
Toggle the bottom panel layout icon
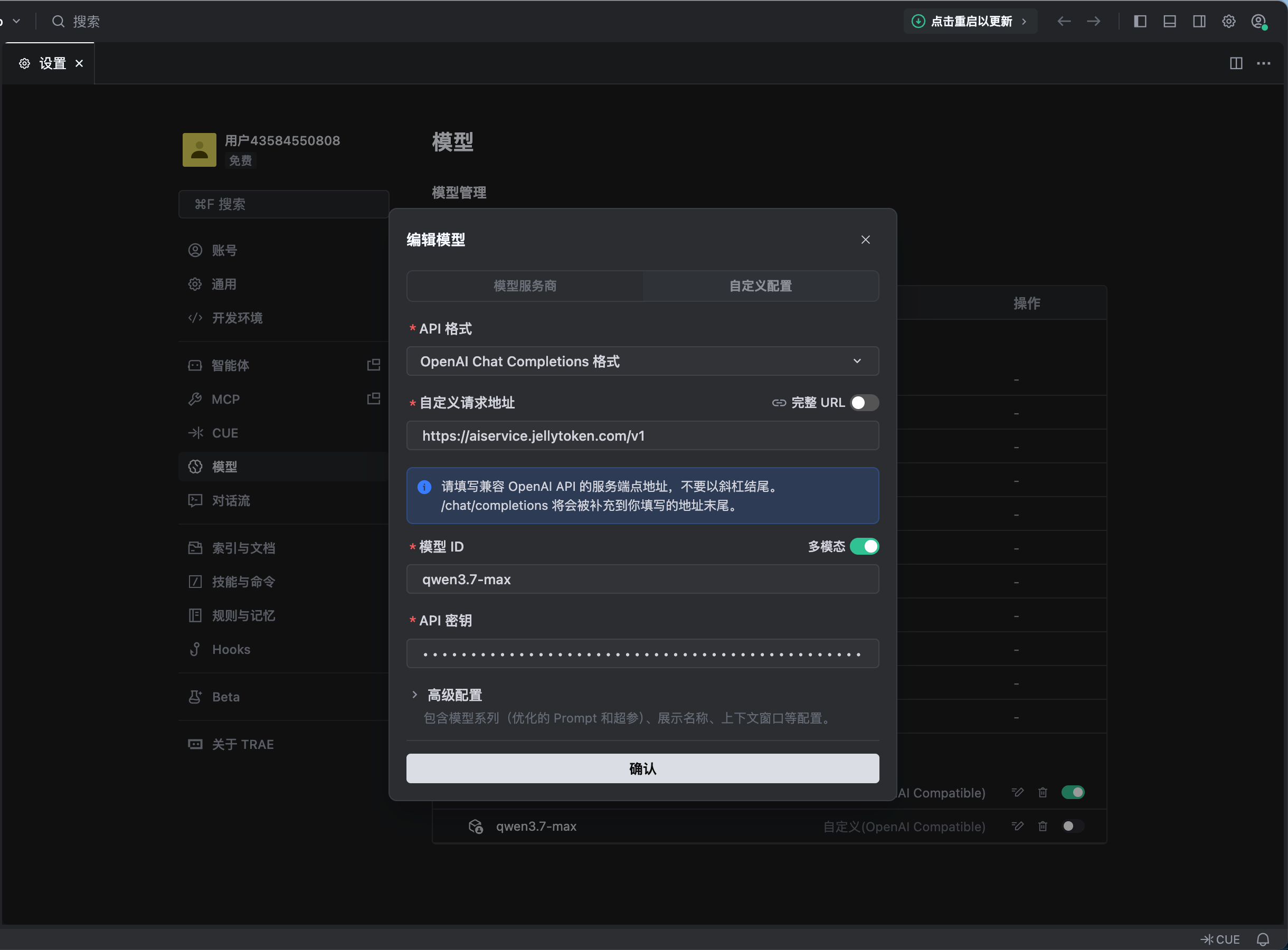1169,21
